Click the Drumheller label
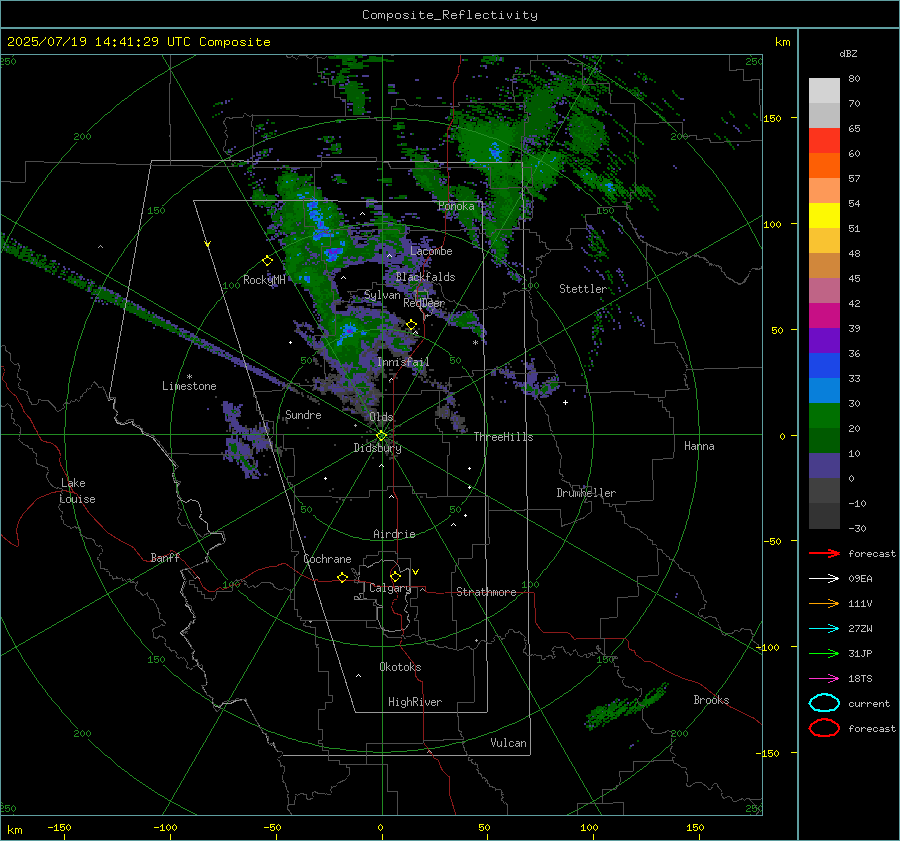Viewport: 900px width, 841px height. point(586,493)
